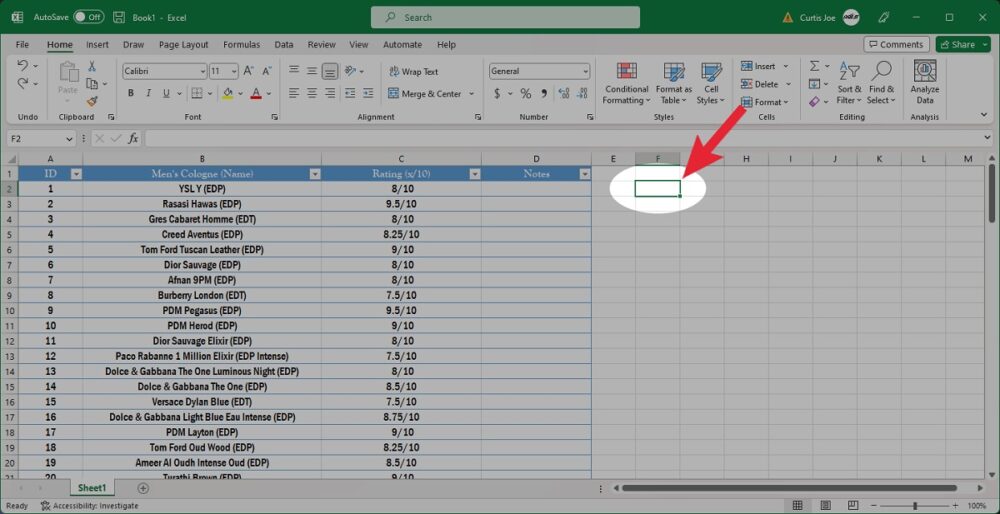Open the File menu
1000x514 pixels.
click(x=22, y=45)
